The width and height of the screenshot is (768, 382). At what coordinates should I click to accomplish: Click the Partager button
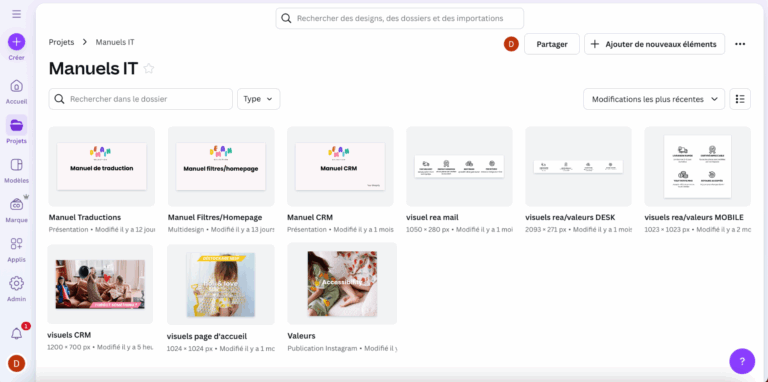[552, 44]
